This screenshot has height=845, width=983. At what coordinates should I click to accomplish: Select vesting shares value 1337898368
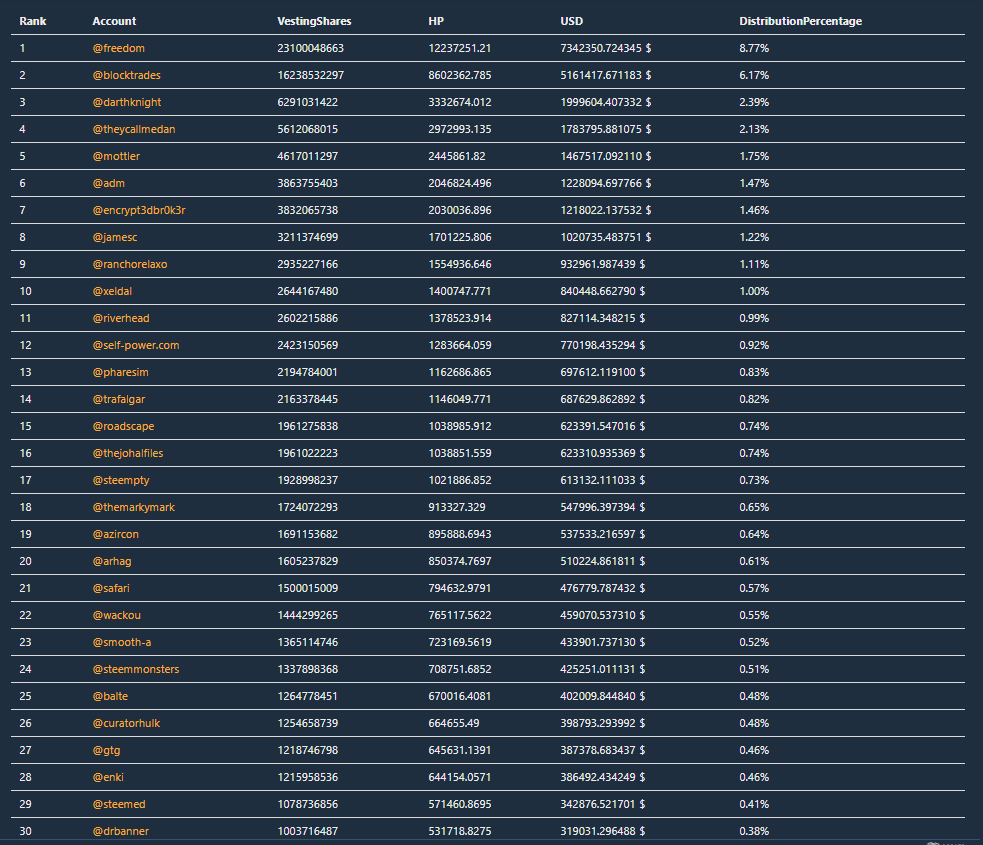point(308,668)
